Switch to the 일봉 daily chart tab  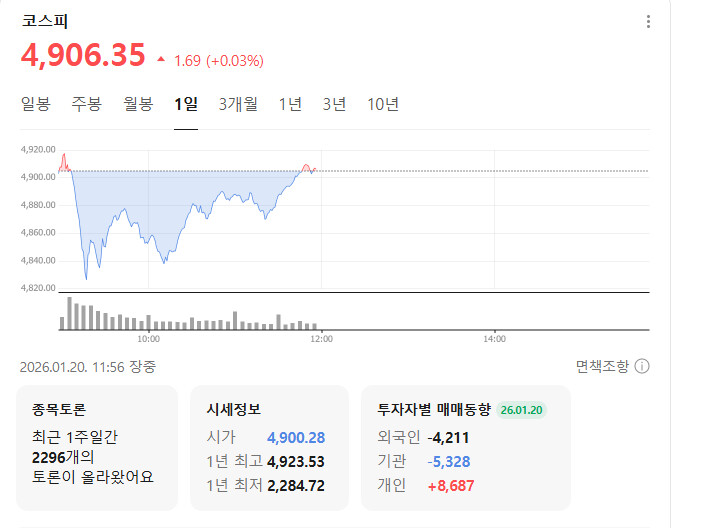(35, 104)
